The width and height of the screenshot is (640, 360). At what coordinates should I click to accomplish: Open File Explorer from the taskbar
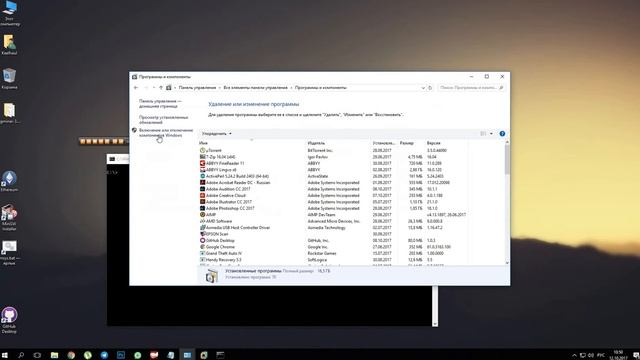pyautogui.click(x=54, y=355)
